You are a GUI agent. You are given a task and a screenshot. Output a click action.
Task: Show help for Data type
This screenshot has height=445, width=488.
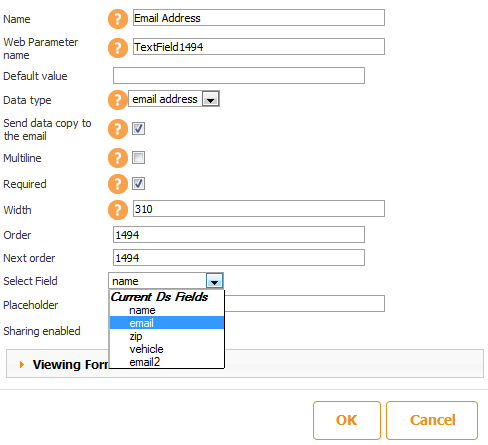pyautogui.click(x=118, y=100)
